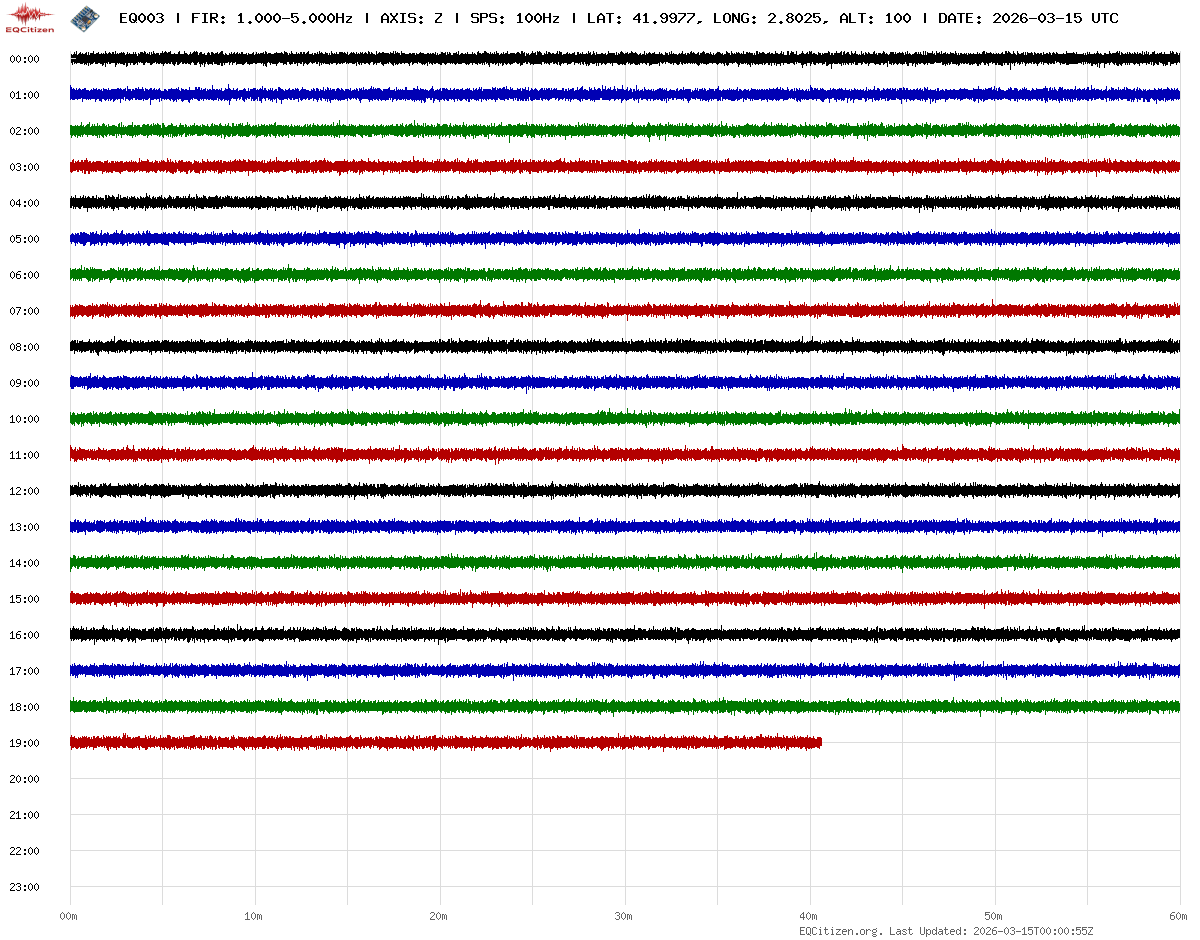Click the 10m mark on the minute axis
Screen dimensions: 1200x940
pyautogui.click(x=254, y=916)
